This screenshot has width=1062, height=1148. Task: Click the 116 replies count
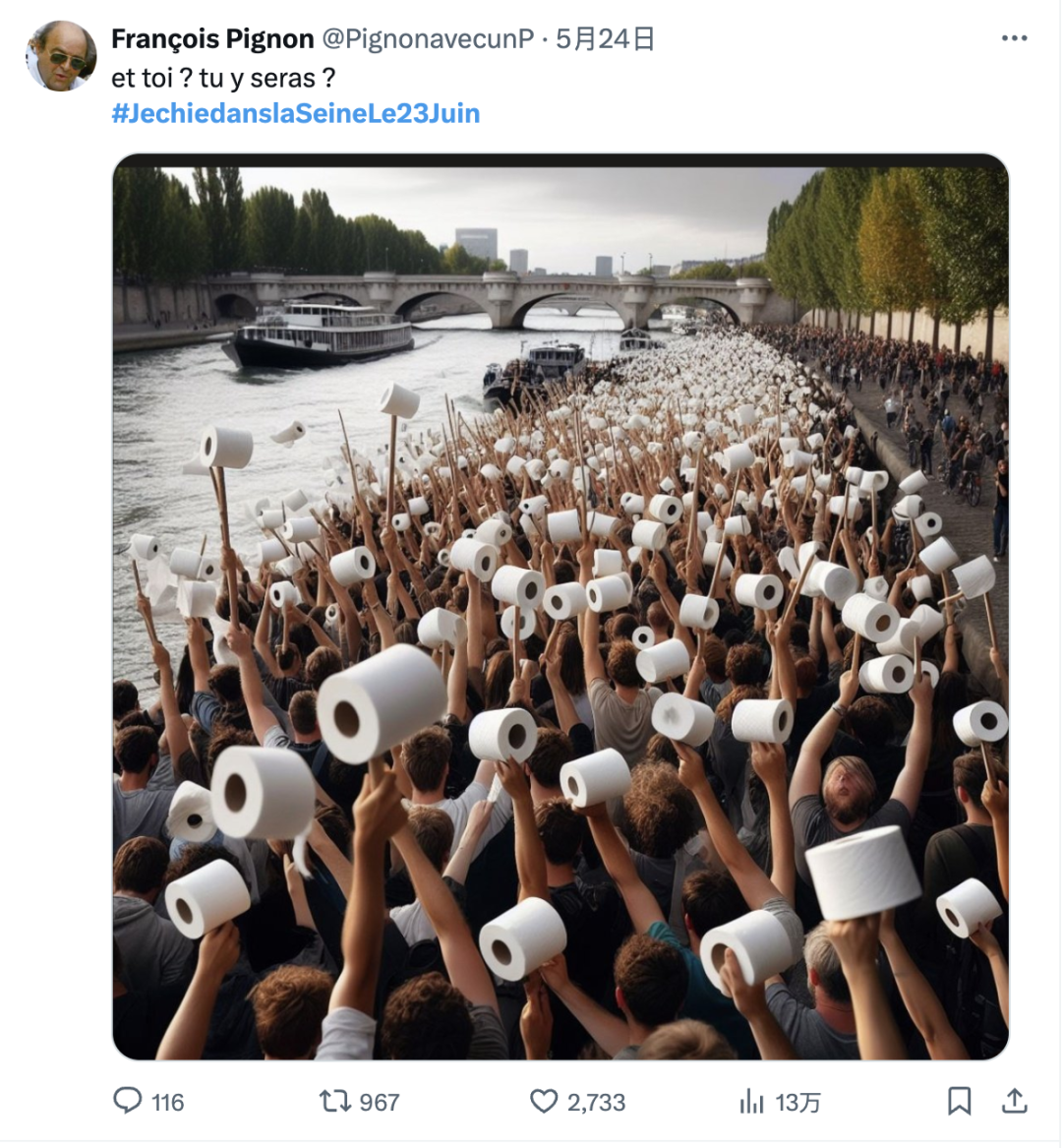point(168,1103)
